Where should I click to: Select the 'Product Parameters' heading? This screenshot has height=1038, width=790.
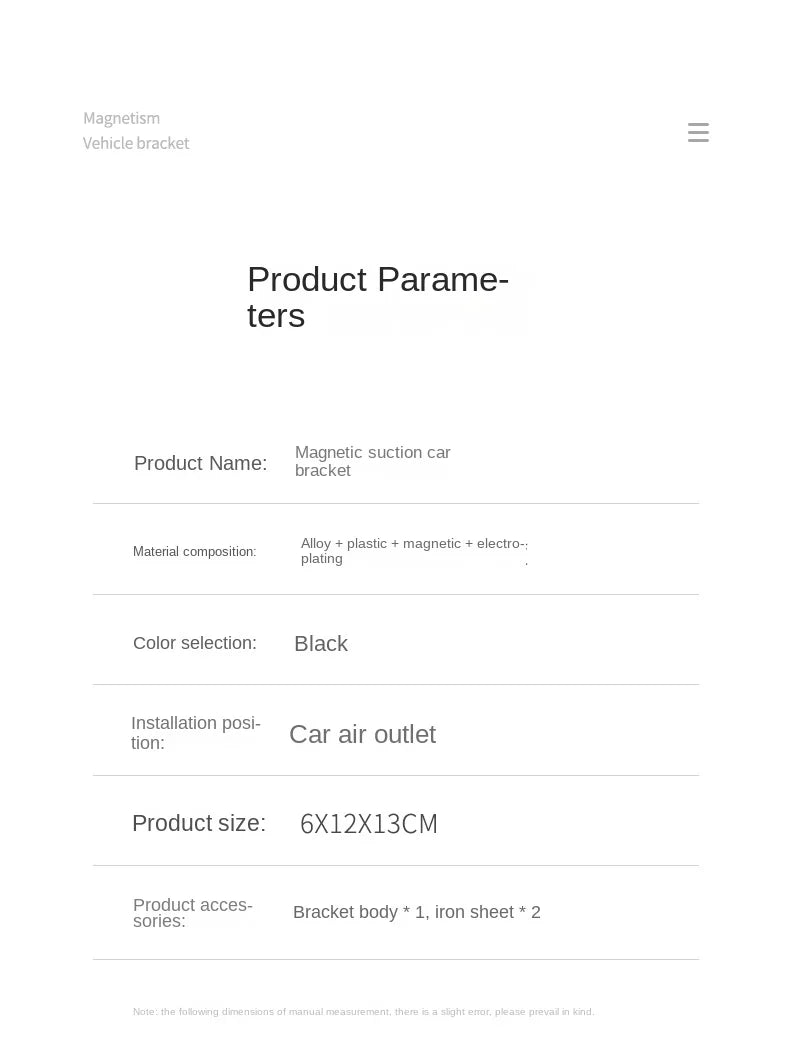point(377,297)
